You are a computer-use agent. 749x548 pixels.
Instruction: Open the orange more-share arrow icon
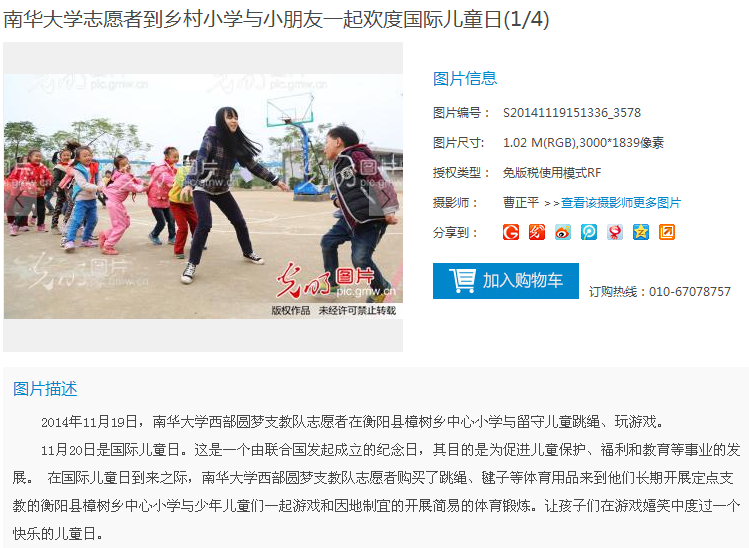[667, 232]
